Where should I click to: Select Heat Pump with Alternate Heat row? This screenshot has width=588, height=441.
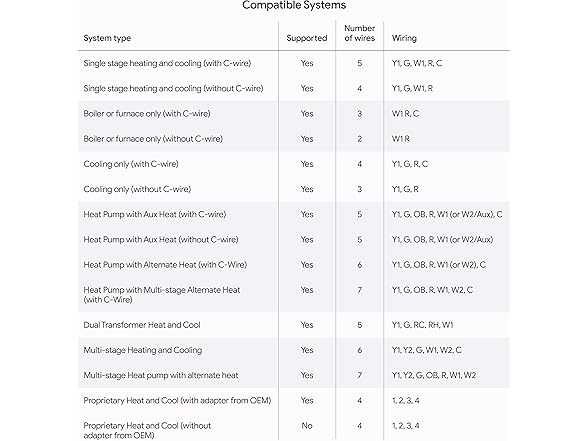[294, 265]
